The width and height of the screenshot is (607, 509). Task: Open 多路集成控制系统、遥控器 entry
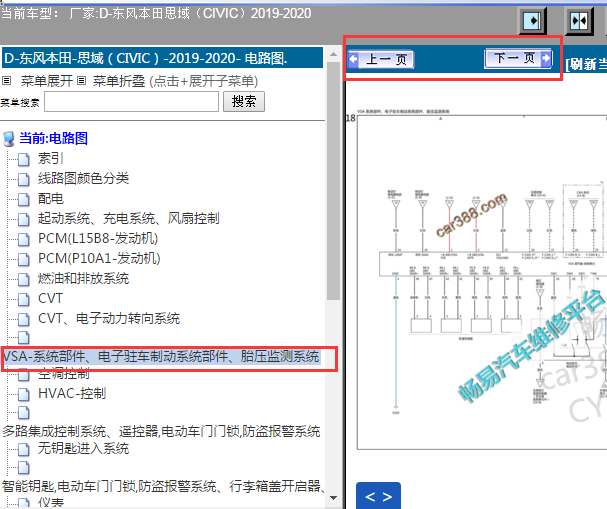161,431
